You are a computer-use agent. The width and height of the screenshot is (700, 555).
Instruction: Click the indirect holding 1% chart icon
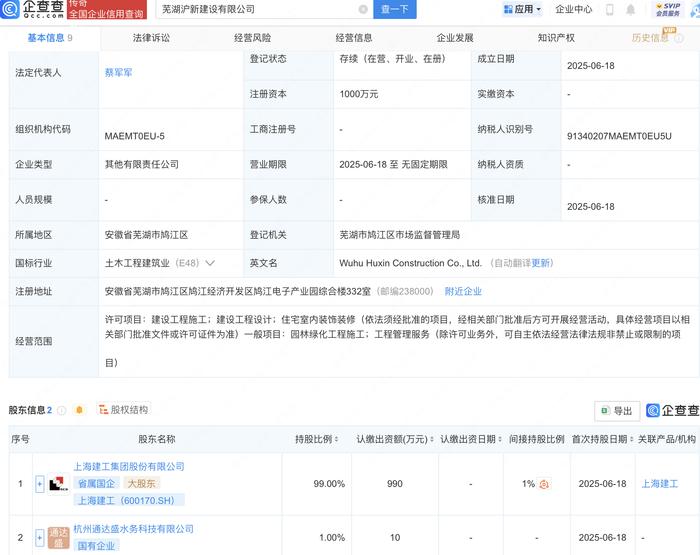click(544, 484)
